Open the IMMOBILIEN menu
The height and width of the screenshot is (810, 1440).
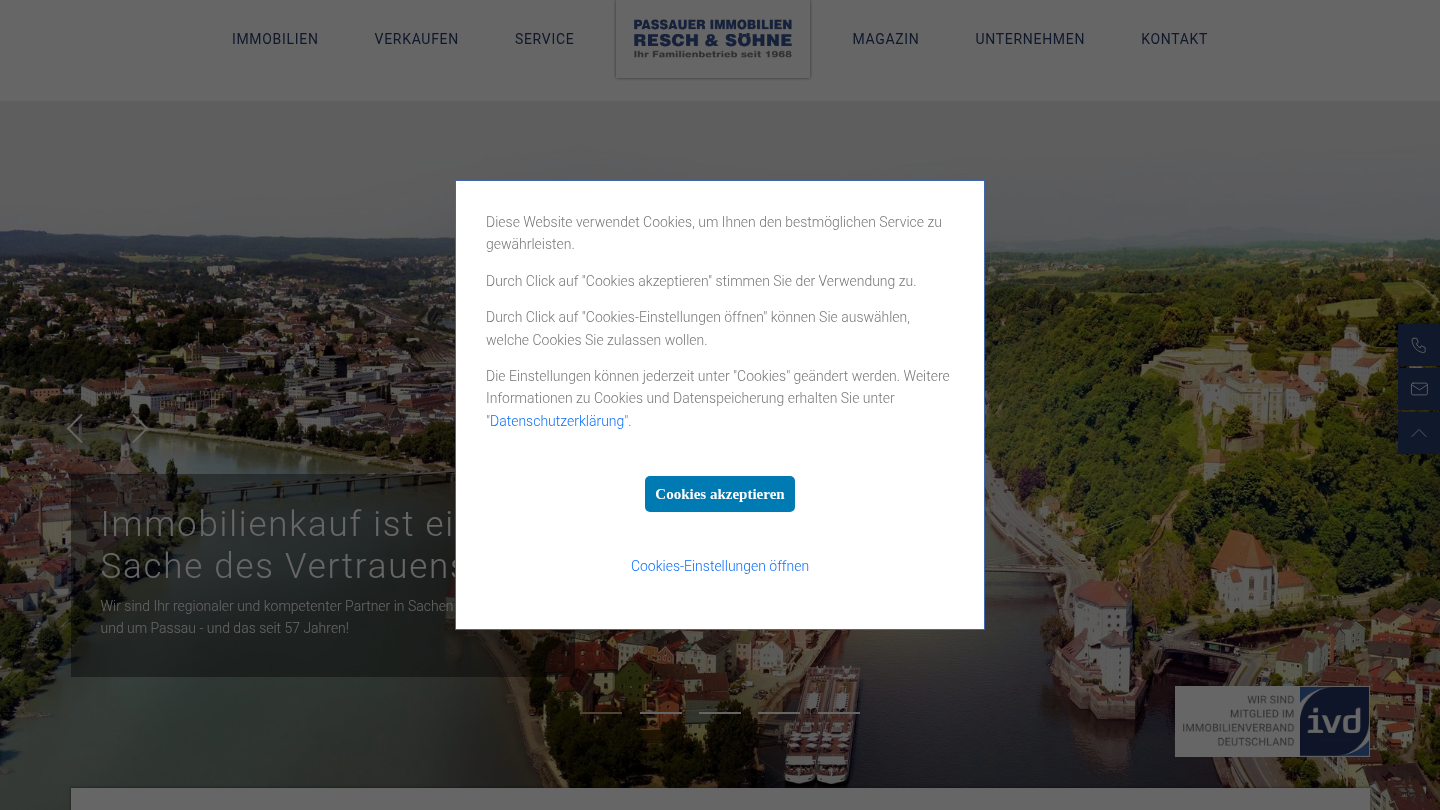[275, 39]
